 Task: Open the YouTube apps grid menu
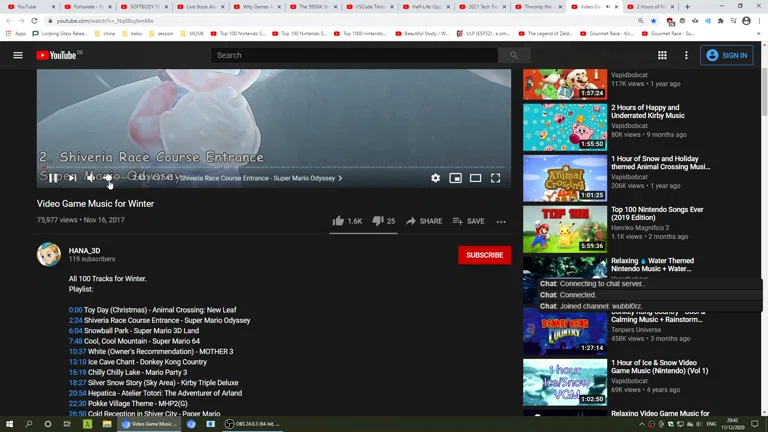tap(662, 55)
